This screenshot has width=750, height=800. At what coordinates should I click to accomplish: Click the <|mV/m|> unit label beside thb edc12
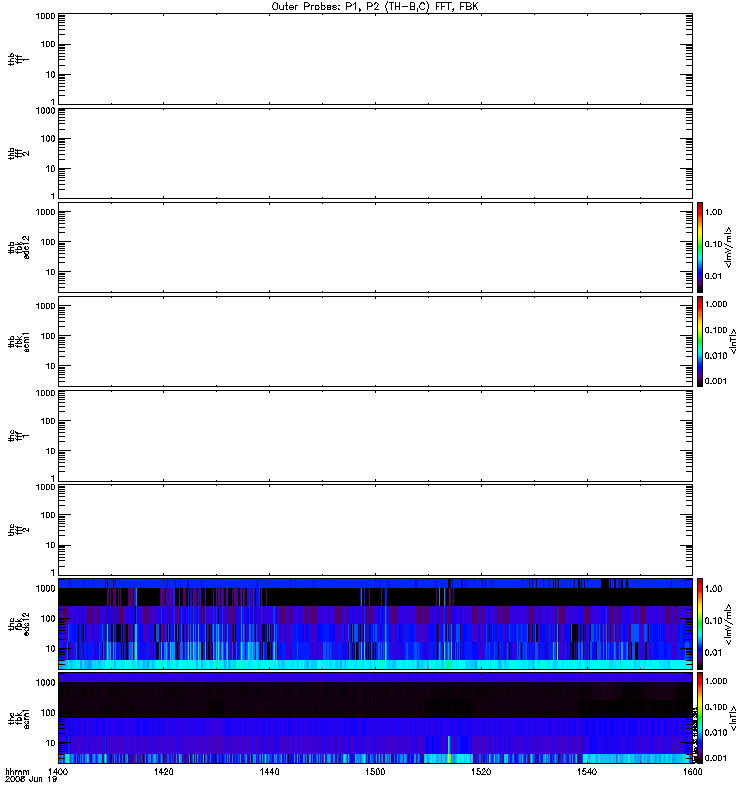tap(729, 247)
